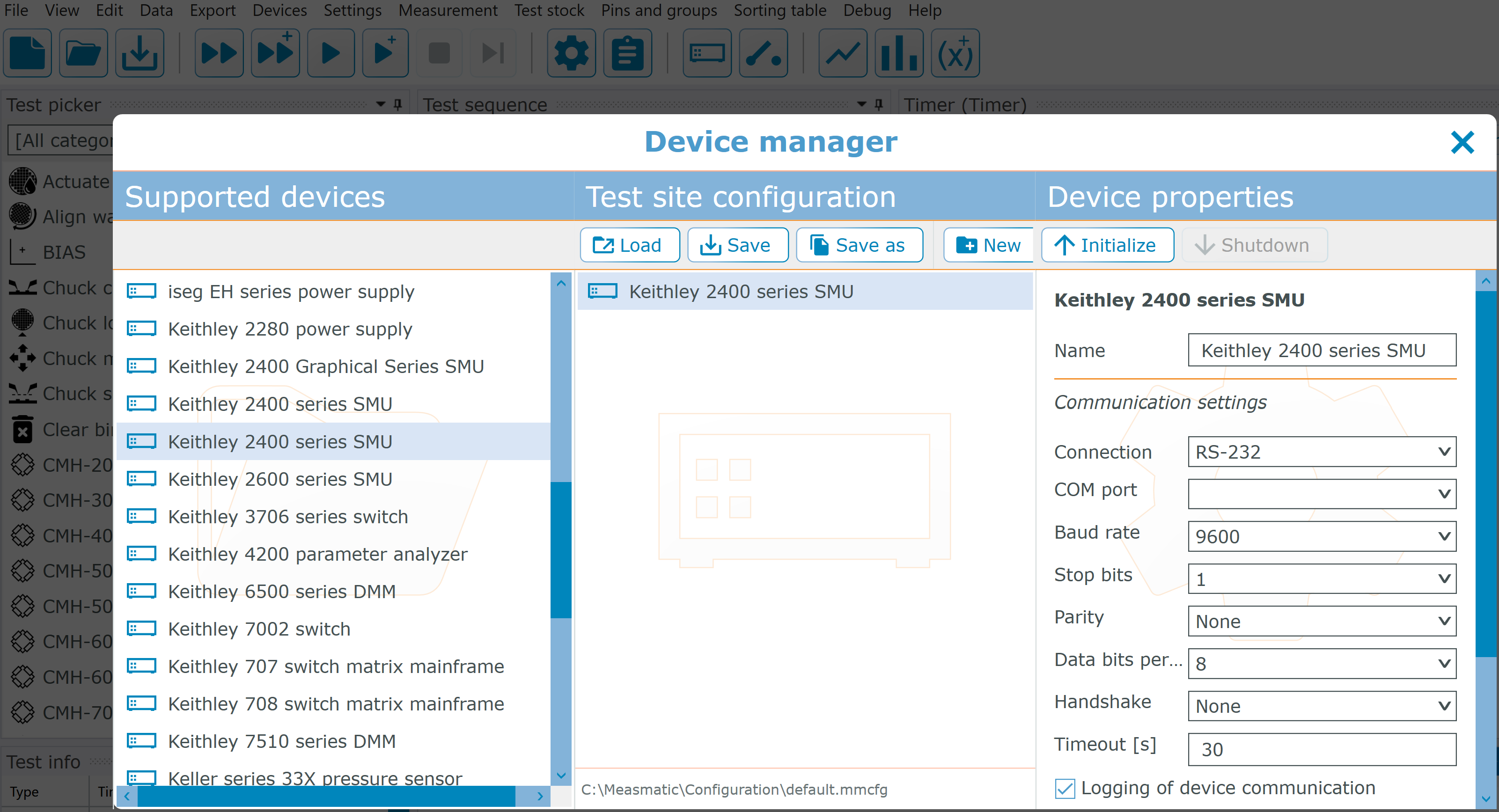This screenshot has height=812, width=1499.
Task: Open the Pins and groups menu
Action: 659,10
